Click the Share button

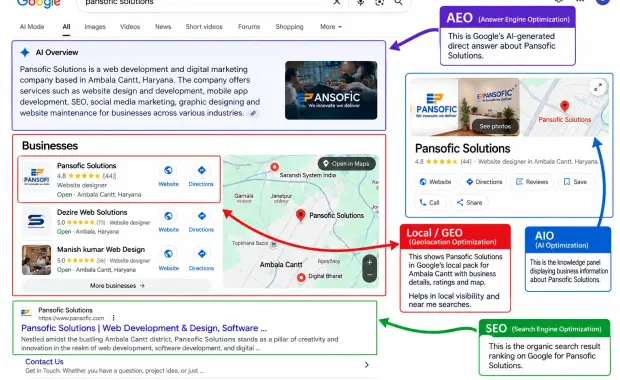tap(469, 202)
